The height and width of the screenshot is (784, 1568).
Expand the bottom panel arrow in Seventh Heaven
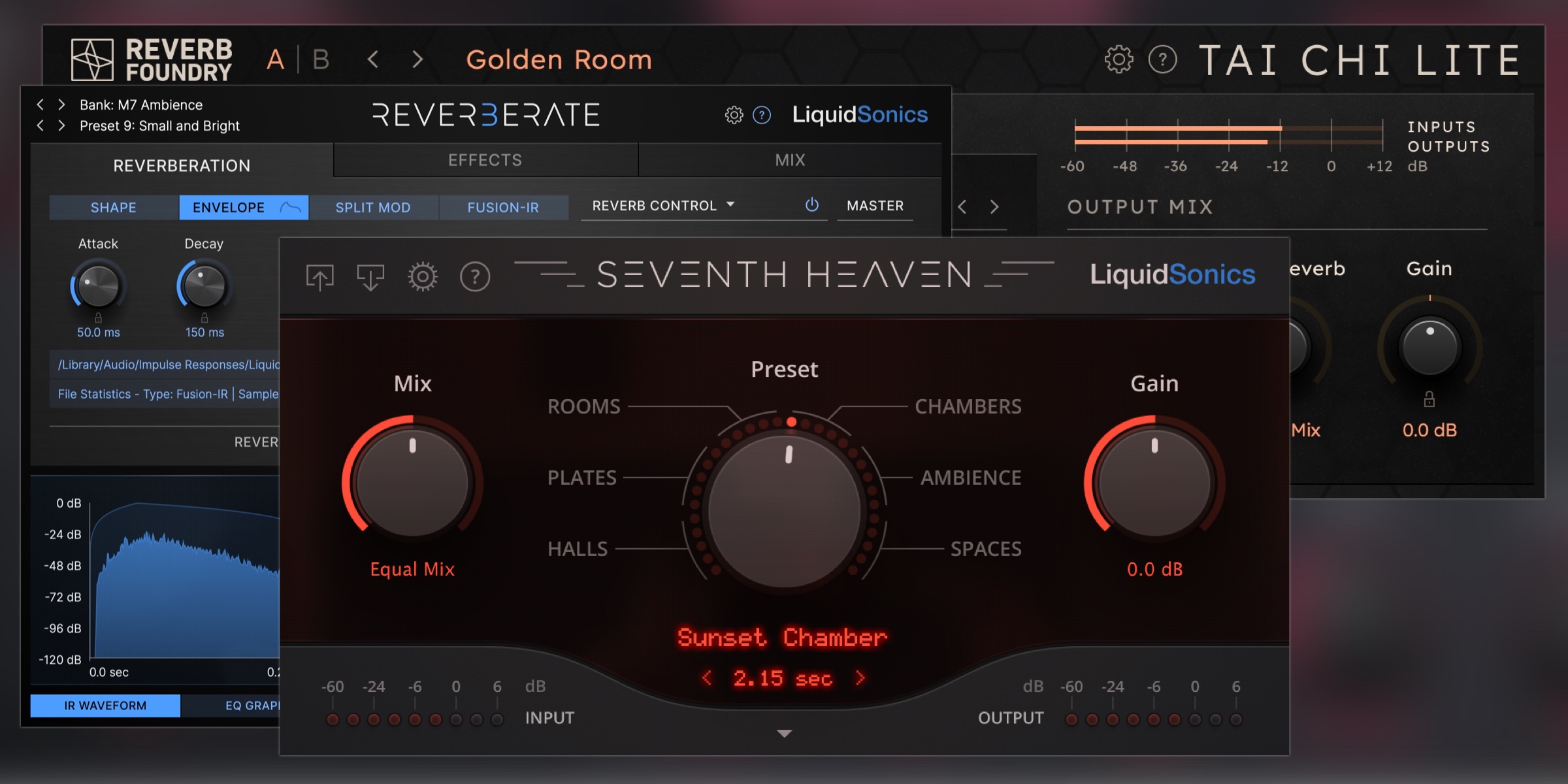pyautogui.click(x=784, y=732)
